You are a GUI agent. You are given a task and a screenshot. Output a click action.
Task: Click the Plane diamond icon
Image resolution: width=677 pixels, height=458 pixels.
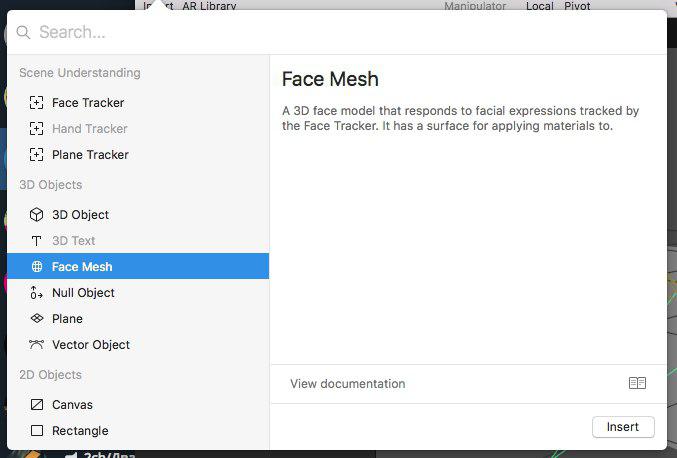click(37, 319)
